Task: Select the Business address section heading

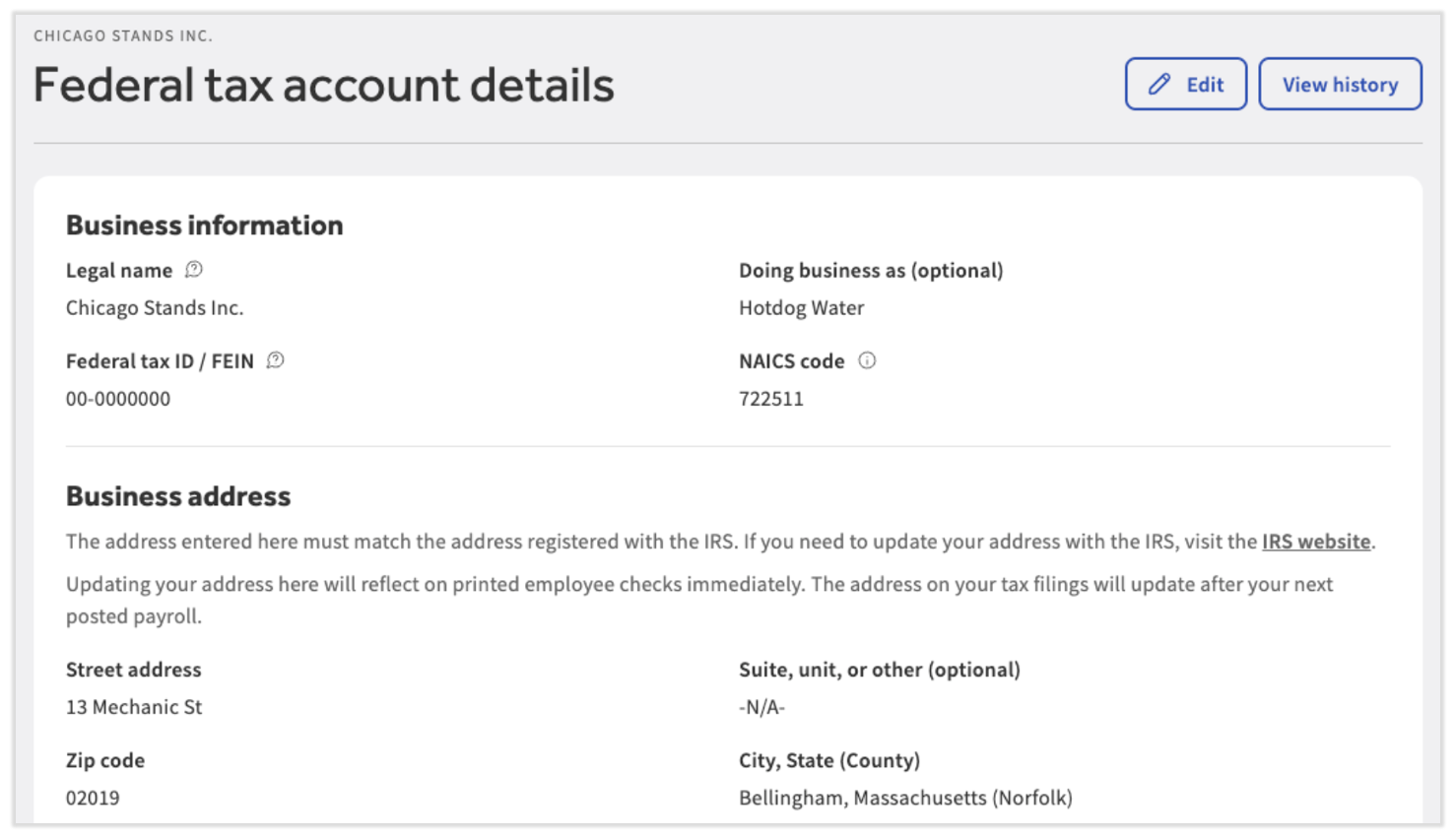Action: [178, 496]
